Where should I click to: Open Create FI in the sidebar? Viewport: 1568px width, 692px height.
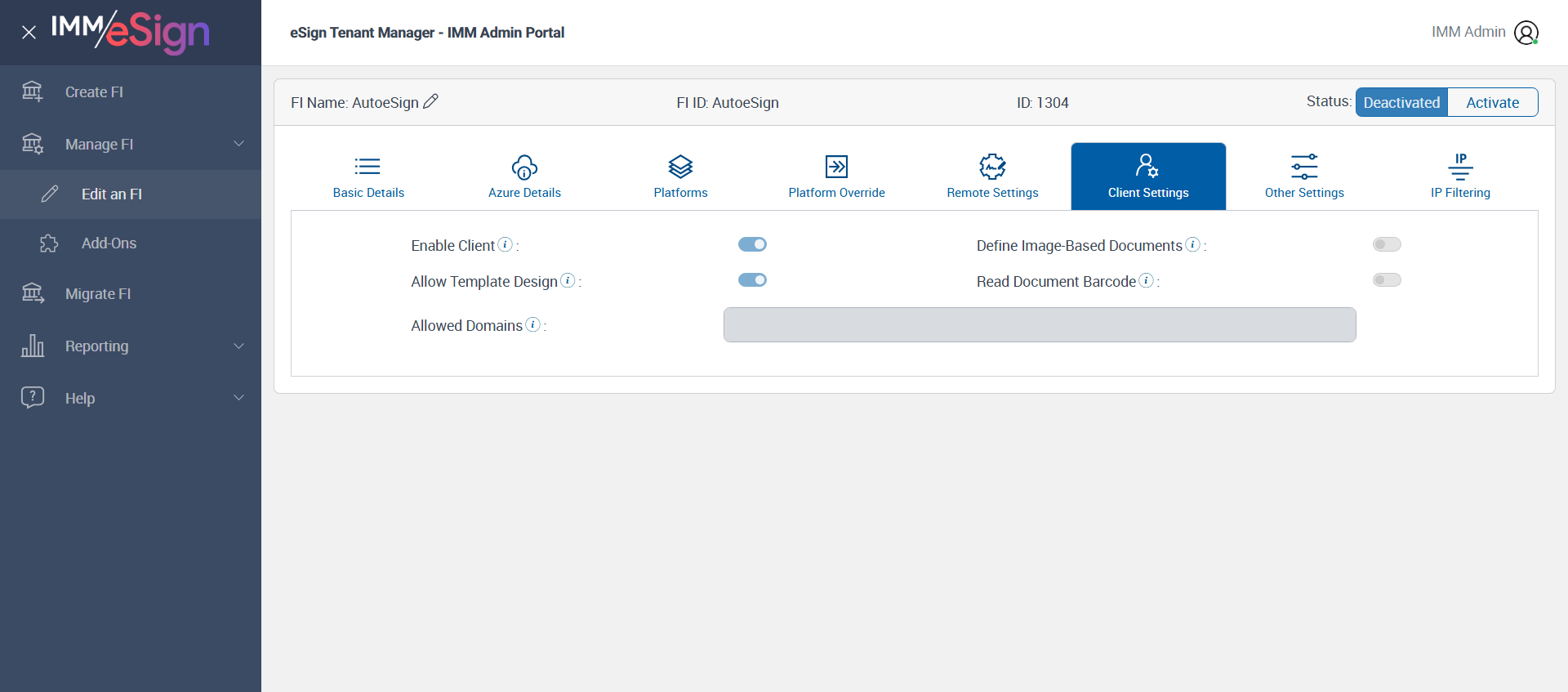pos(131,92)
